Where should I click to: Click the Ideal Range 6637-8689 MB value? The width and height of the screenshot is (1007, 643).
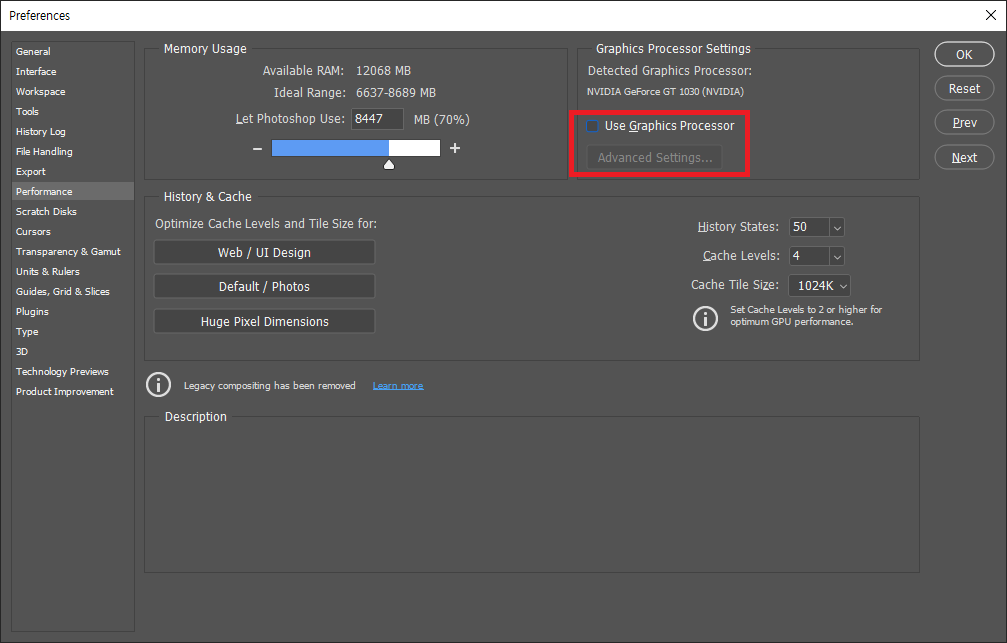396,93
